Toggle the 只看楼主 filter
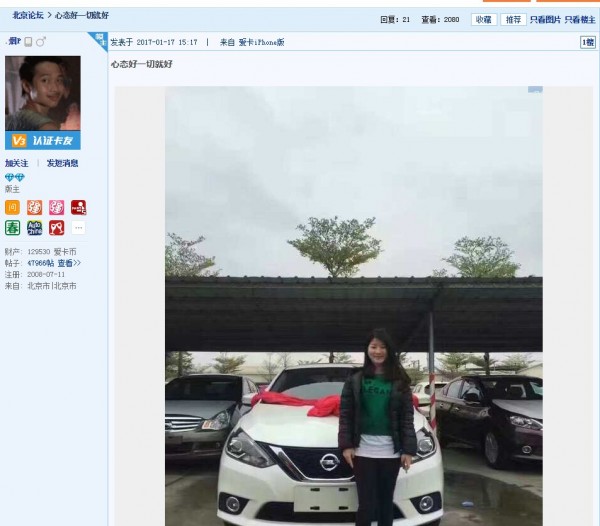Screen dimensions: 600x526 click(x=580, y=20)
